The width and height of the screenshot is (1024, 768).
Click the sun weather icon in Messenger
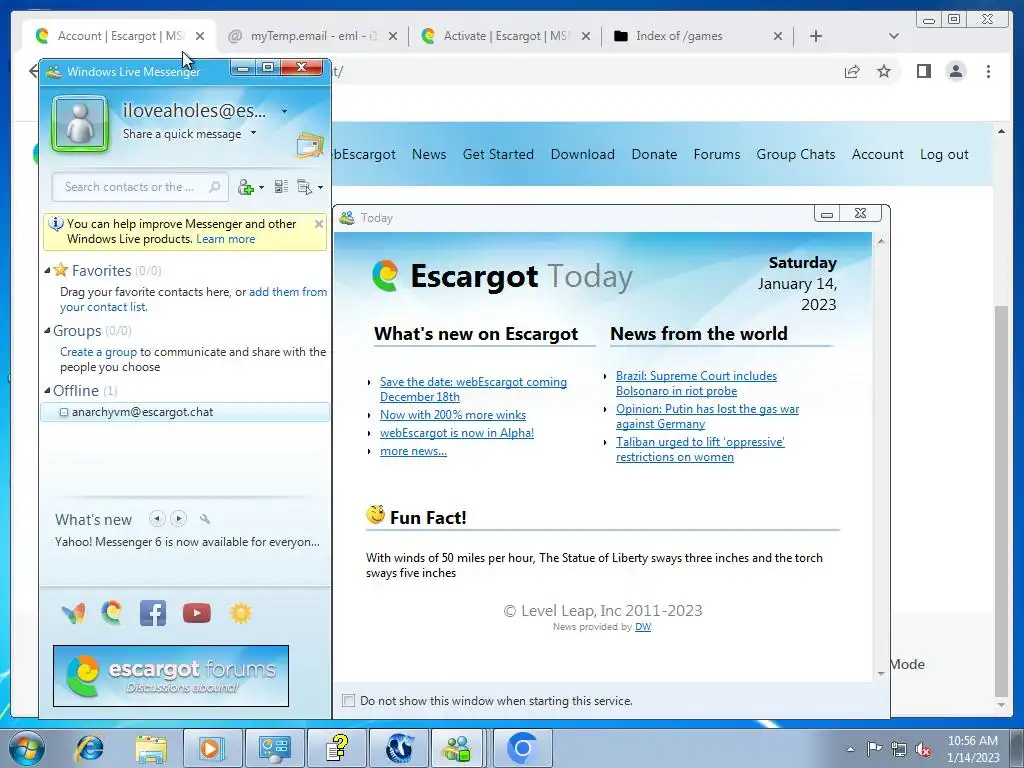point(240,613)
